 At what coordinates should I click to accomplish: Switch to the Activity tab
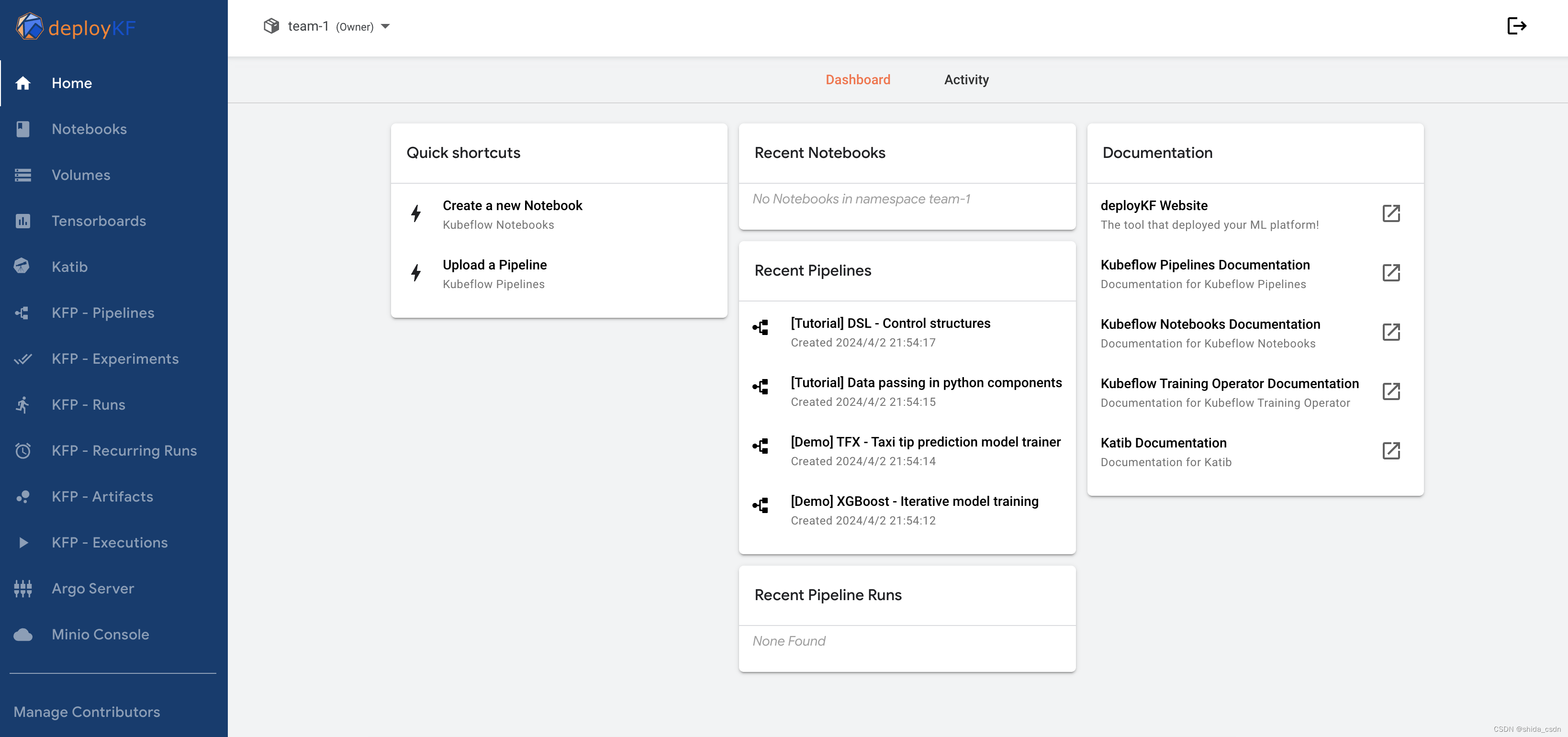(966, 80)
